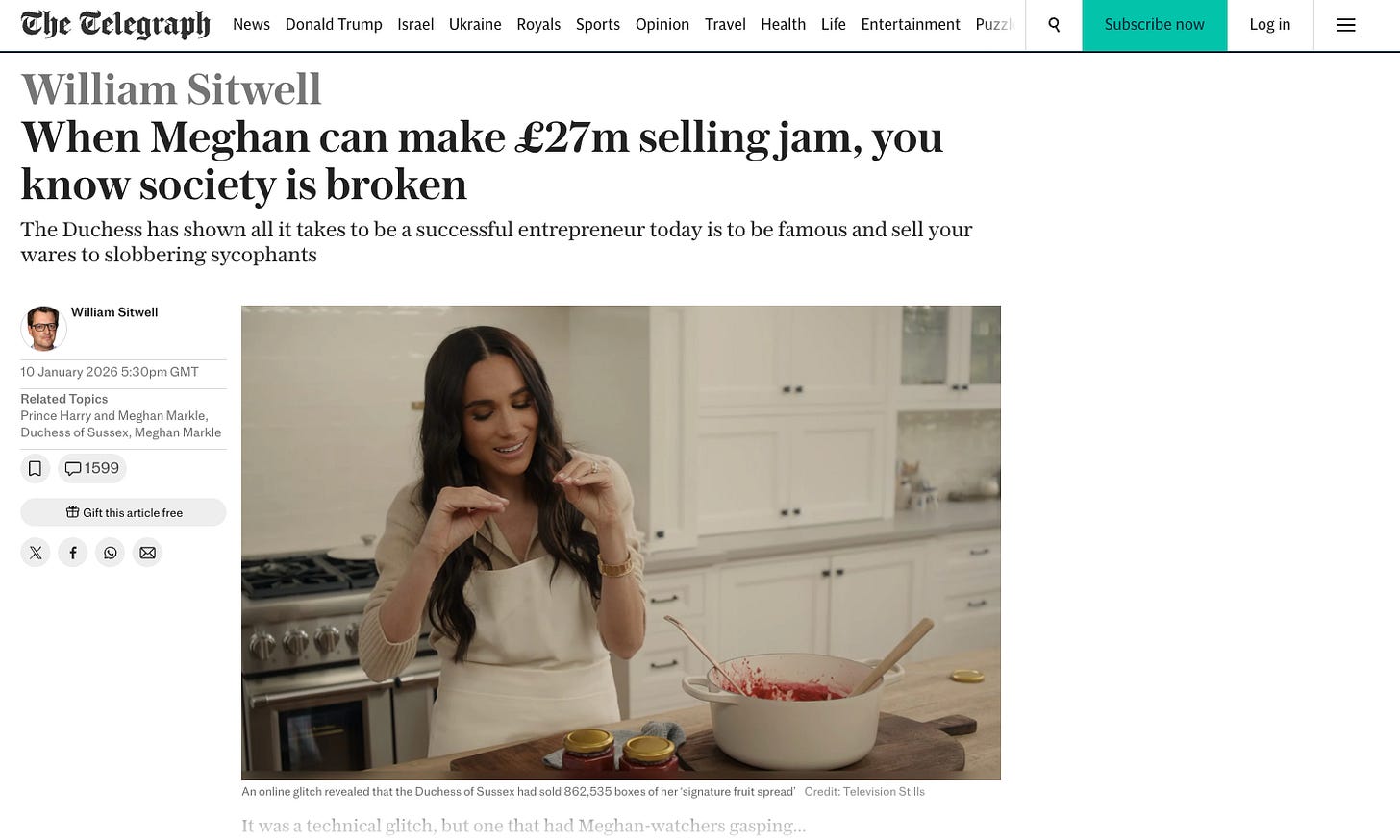The height and width of the screenshot is (840, 1400).
Task: Save article with bookmark icon
Action: pyautogui.click(x=35, y=468)
